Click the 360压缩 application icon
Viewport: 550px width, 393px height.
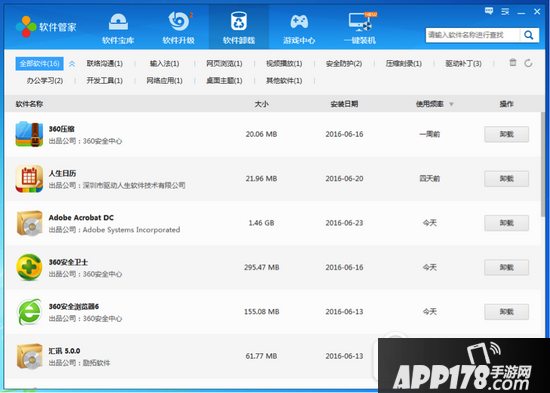(29, 134)
